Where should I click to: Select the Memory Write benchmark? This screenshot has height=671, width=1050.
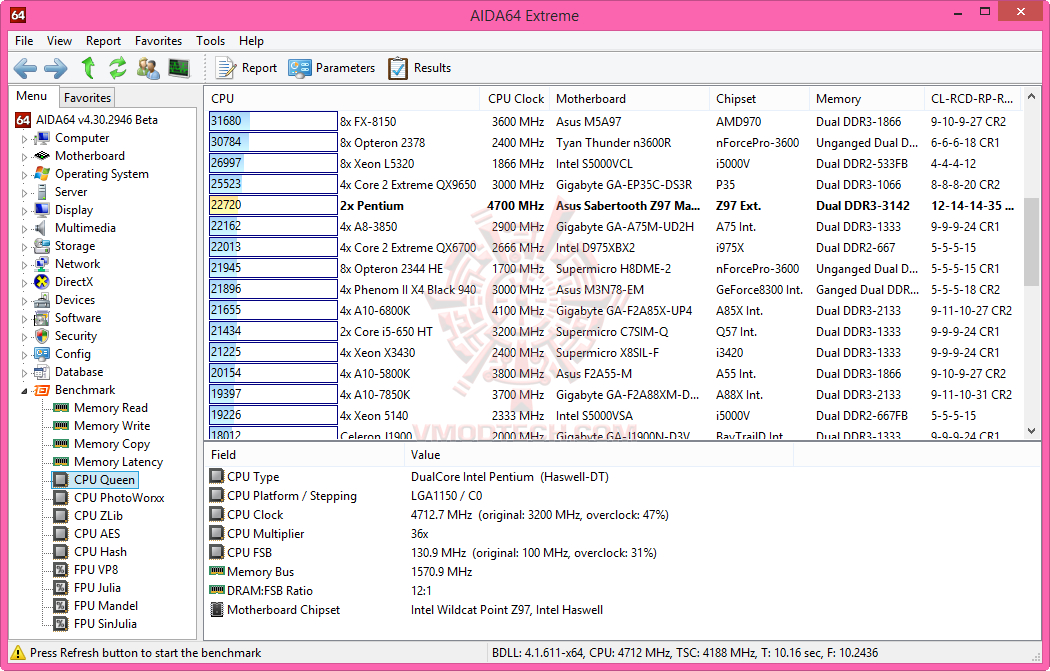112,426
